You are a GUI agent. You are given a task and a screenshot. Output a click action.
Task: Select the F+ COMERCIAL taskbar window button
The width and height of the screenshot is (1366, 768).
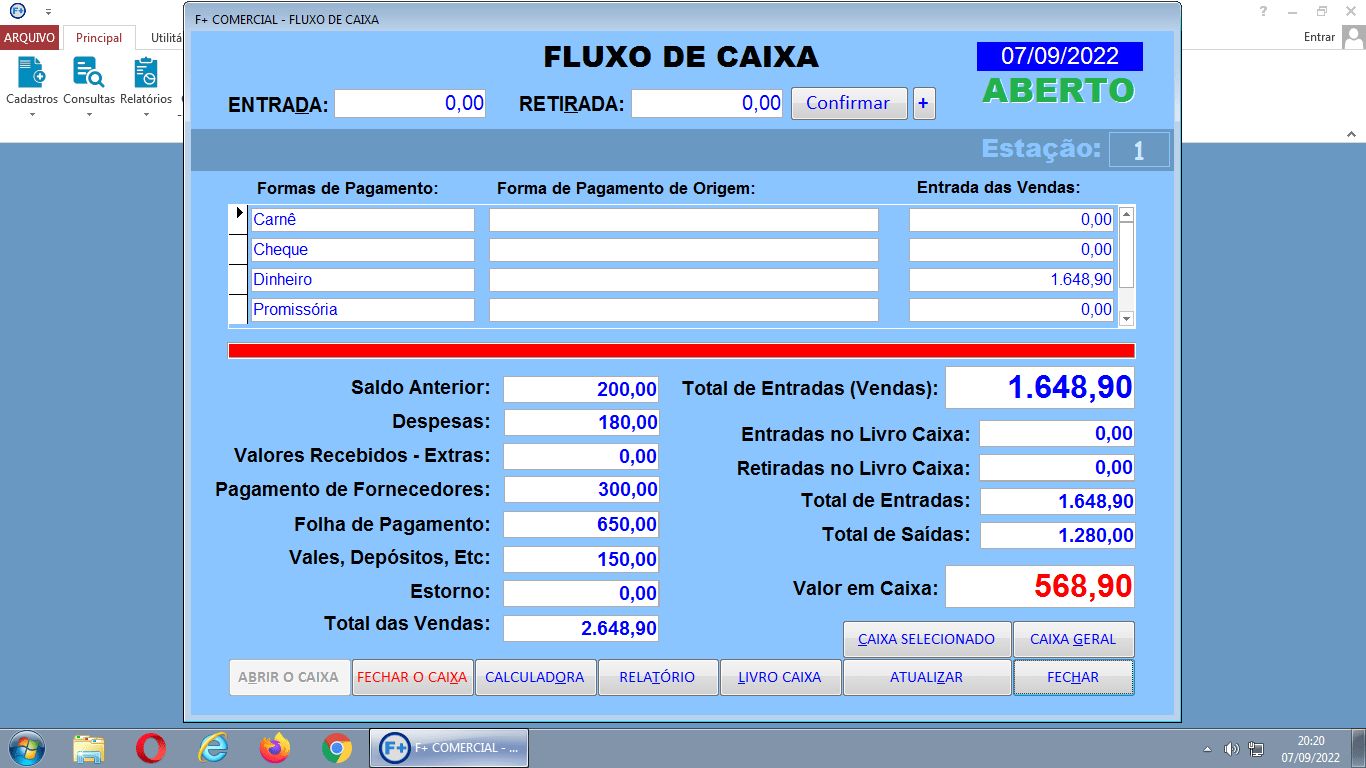pos(448,747)
